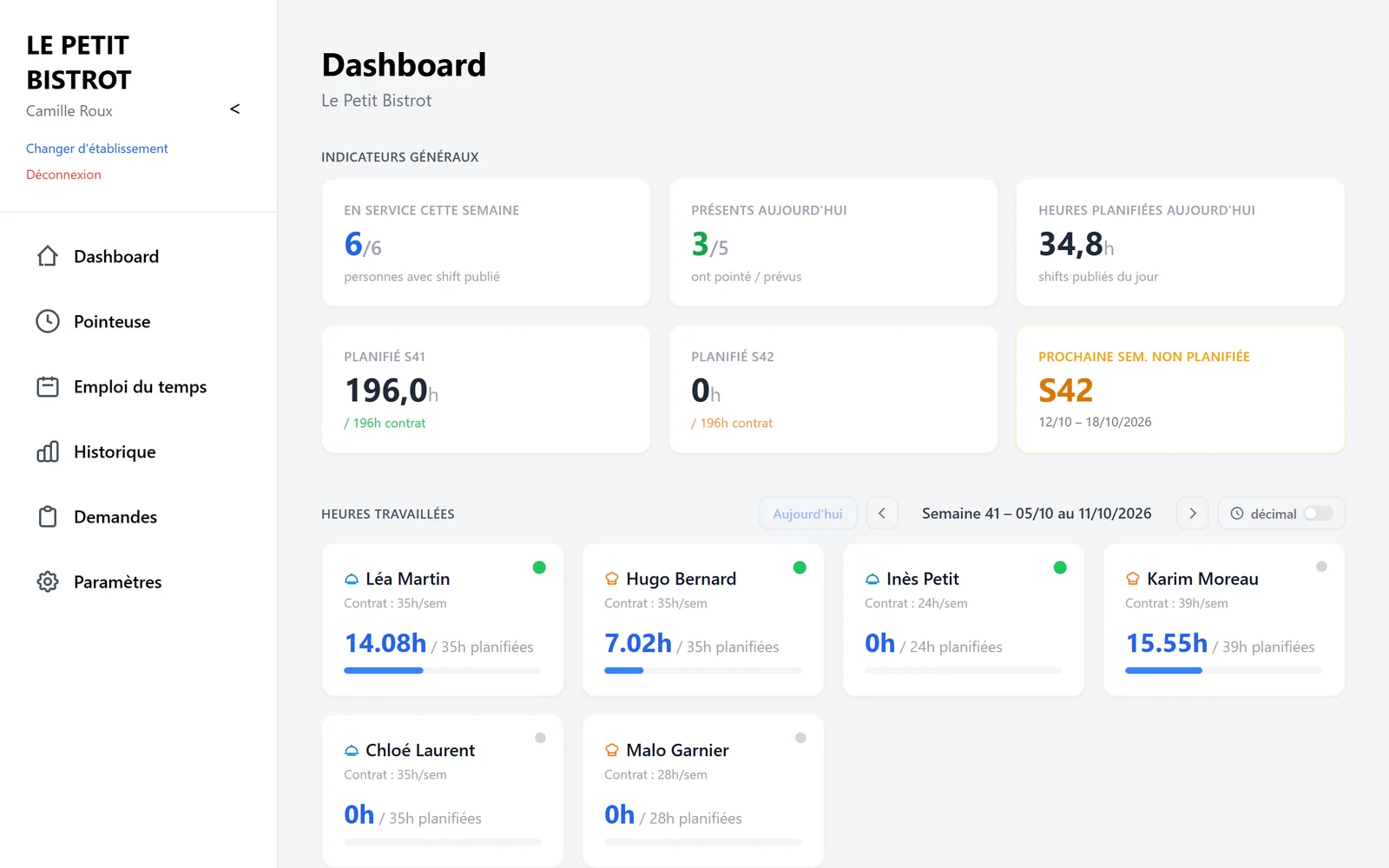Click the Déconnexion link

tap(63, 174)
